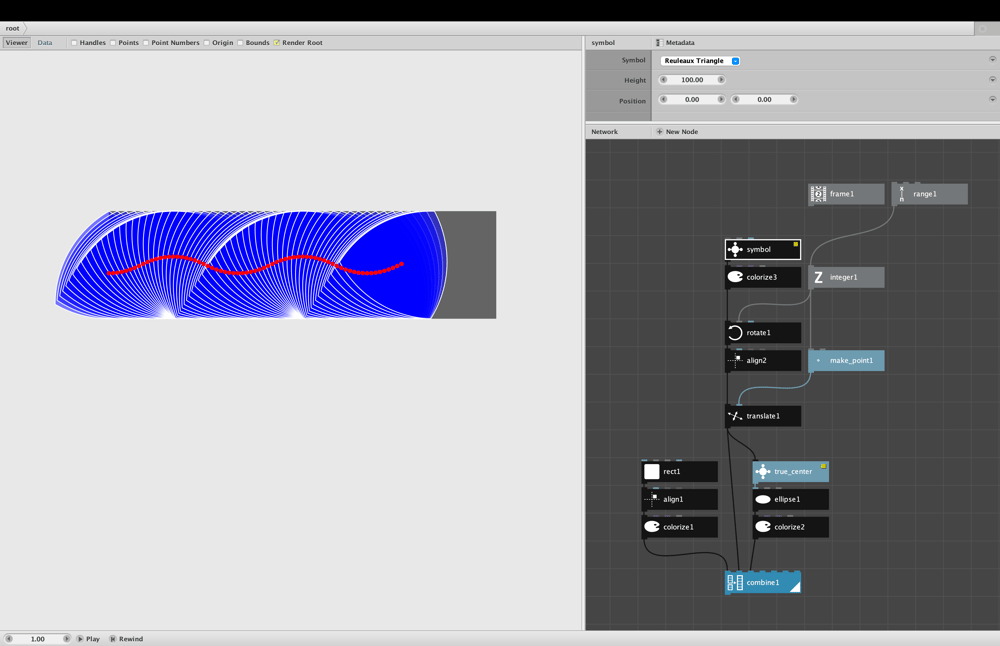Screen dimensions: 1000x646
Task: Click the frame number field showing 1.00
Action: tap(38, 638)
